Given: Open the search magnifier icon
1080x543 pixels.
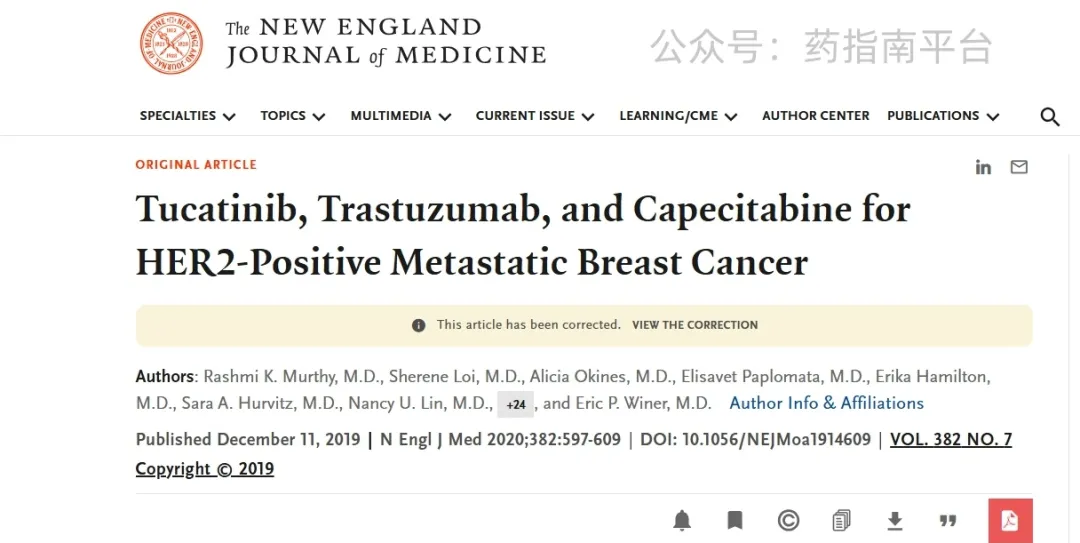Looking at the screenshot, I should (x=1050, y=116).
